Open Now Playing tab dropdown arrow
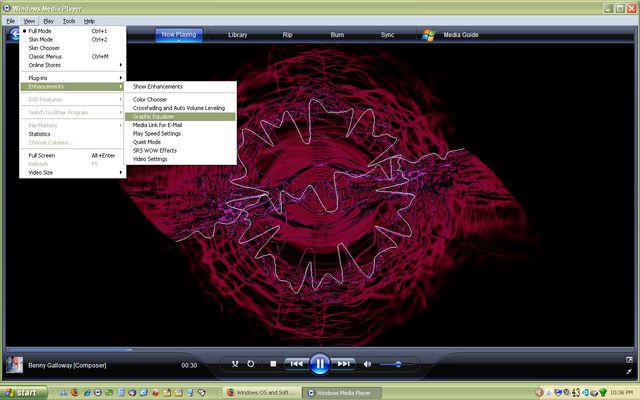This screenshot has width=640, height=400. tap(179, 40)
